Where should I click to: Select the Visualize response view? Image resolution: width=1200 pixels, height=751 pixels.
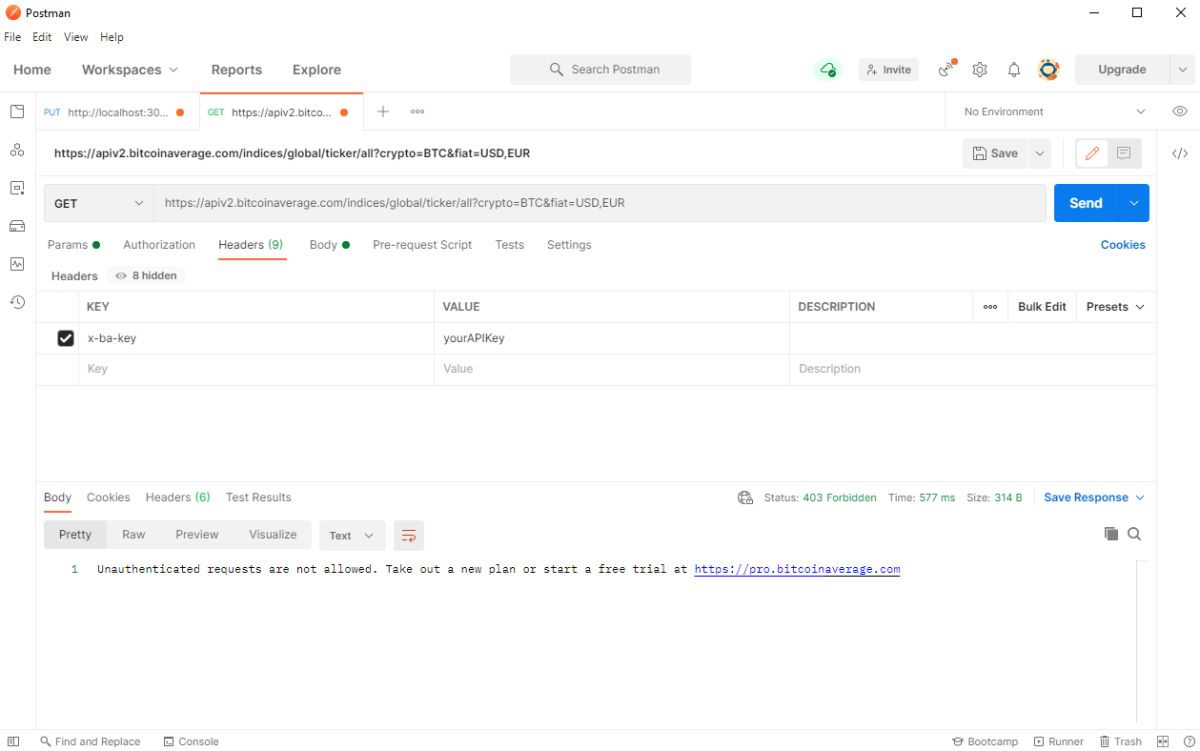(273, 535)
